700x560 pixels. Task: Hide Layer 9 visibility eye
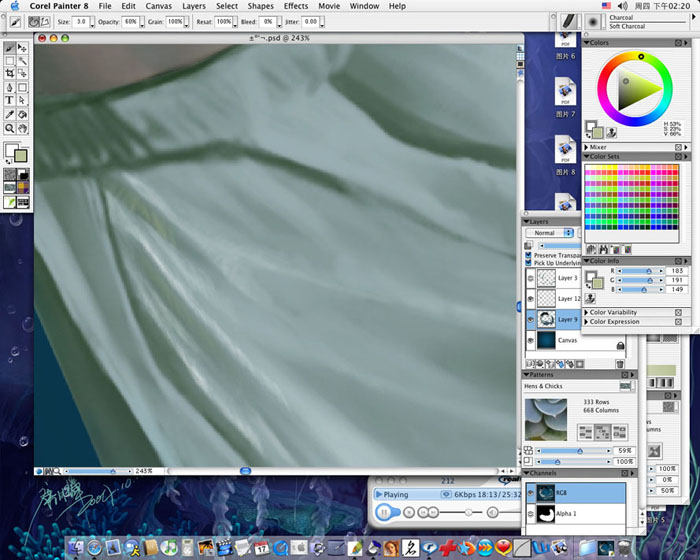click(x=530, y=319)
